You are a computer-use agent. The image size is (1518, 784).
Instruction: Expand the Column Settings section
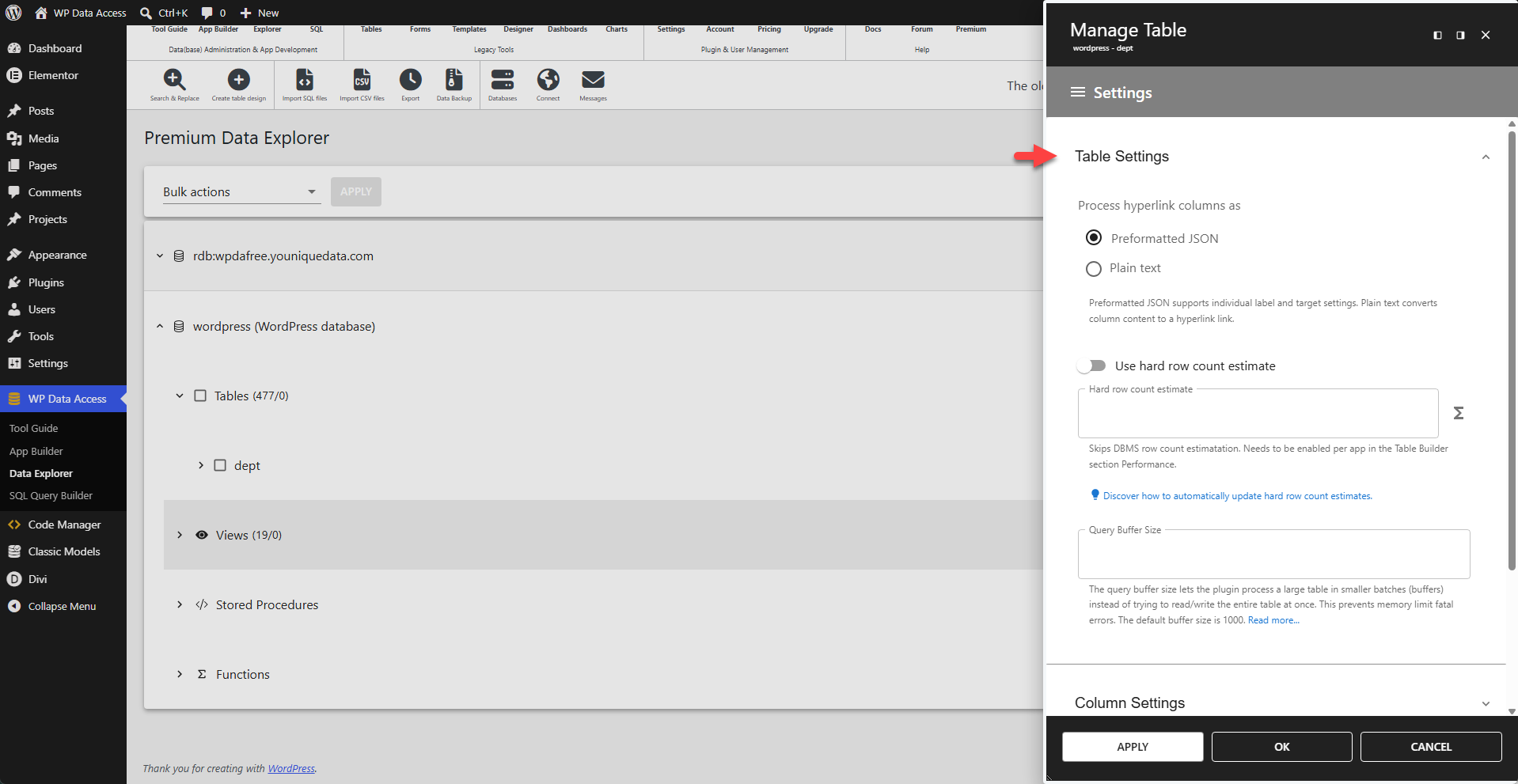coord(1486,703)
